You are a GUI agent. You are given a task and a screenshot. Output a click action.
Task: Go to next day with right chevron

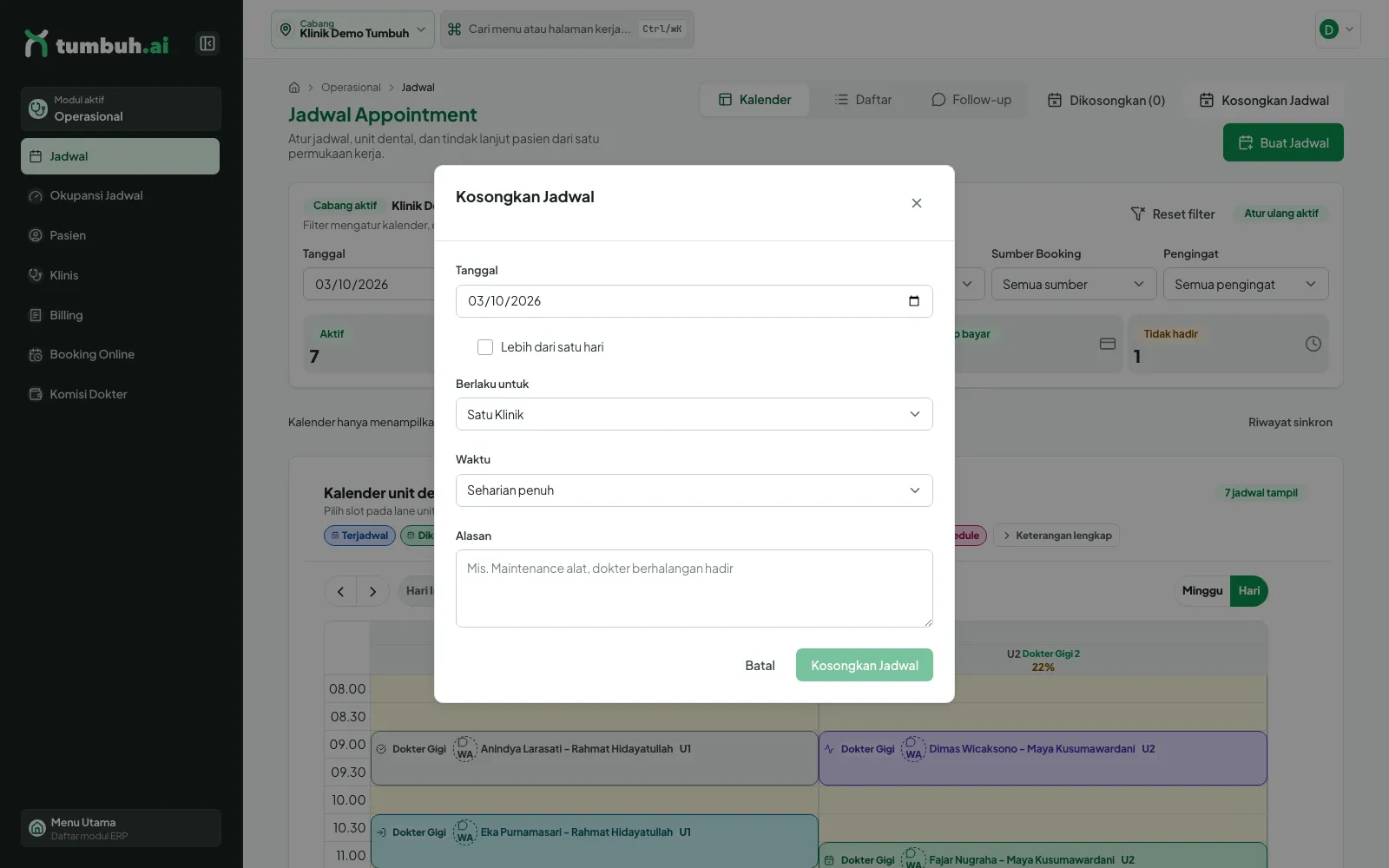[x=373, y=591]
